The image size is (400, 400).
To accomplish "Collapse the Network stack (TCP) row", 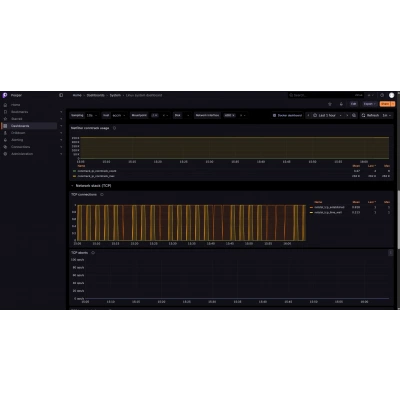I will coord(72,186).
